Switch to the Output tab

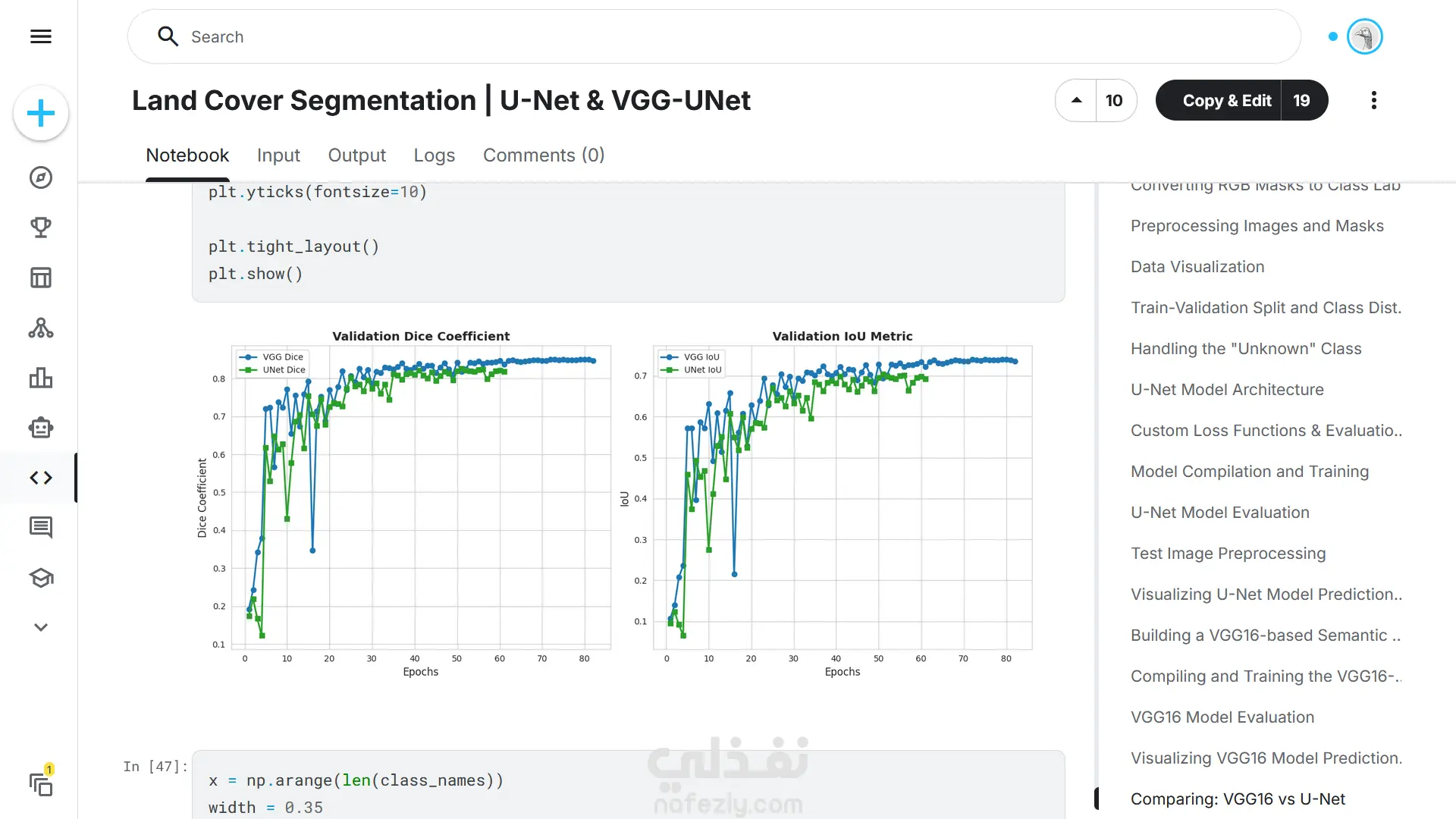pyautogui.click(x=356, y=155)
